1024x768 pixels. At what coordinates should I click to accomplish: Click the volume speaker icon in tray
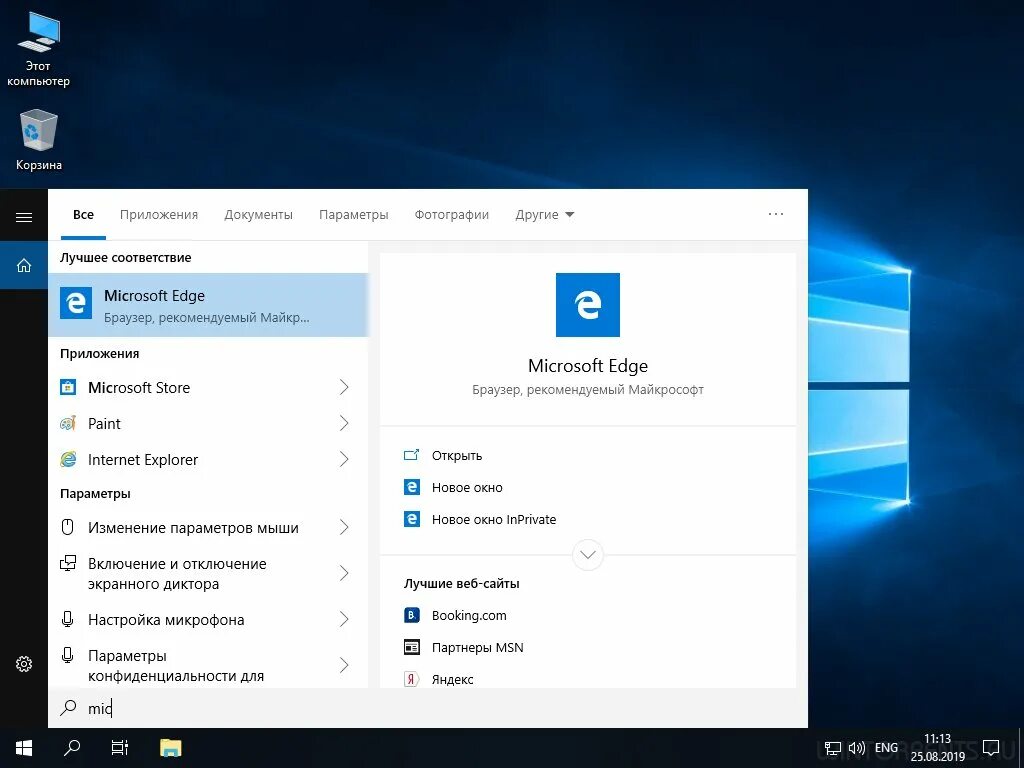857,748
